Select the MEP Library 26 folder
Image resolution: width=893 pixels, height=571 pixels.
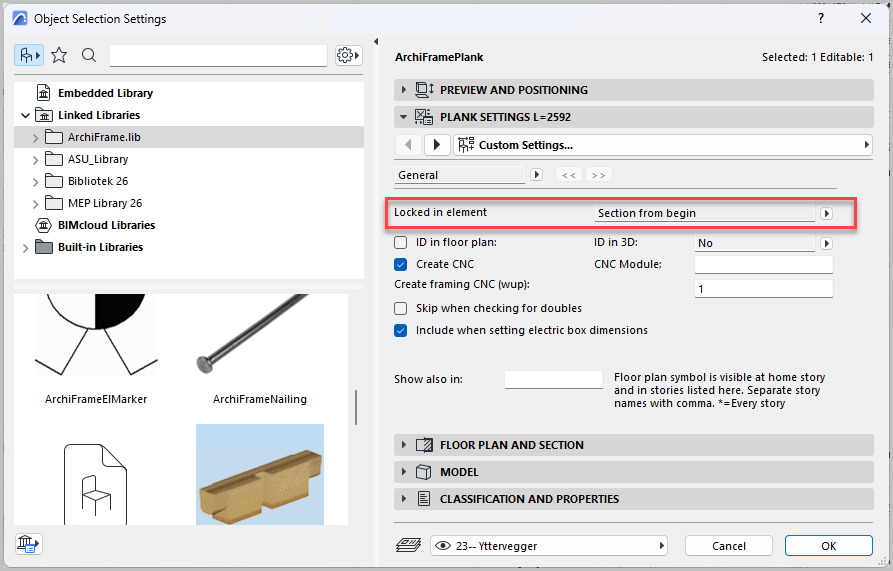point(104,203)
